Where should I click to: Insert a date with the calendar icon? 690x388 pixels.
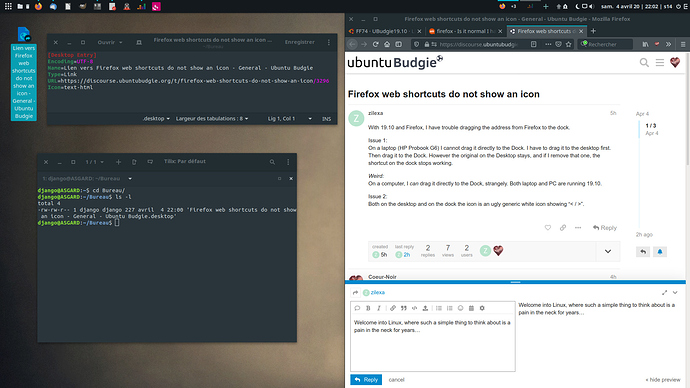pyautogui.click(x=471, y=308)
